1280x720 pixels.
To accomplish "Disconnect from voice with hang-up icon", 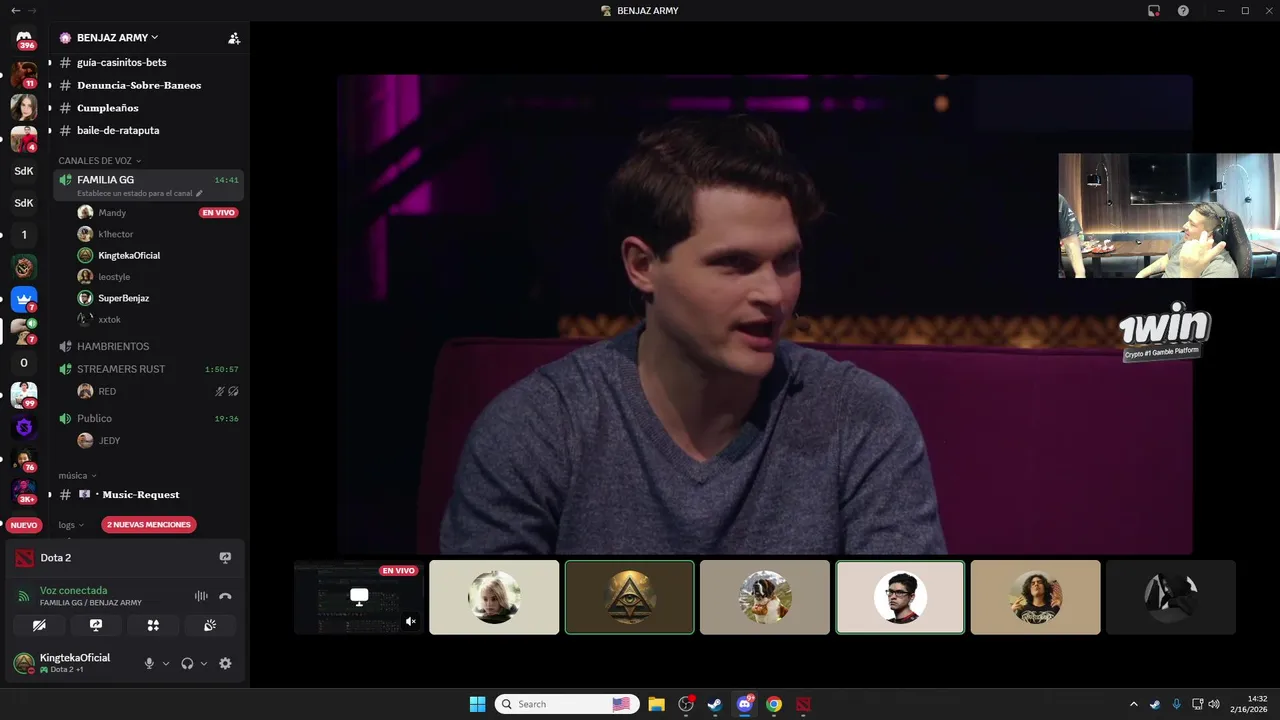I will tap(225, 596).
